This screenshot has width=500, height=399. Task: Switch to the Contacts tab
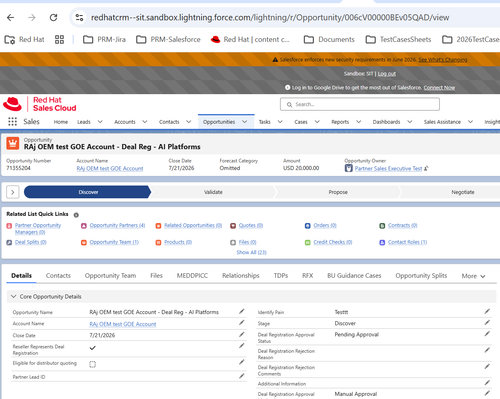pyautogui.click(x=58, y=276)
